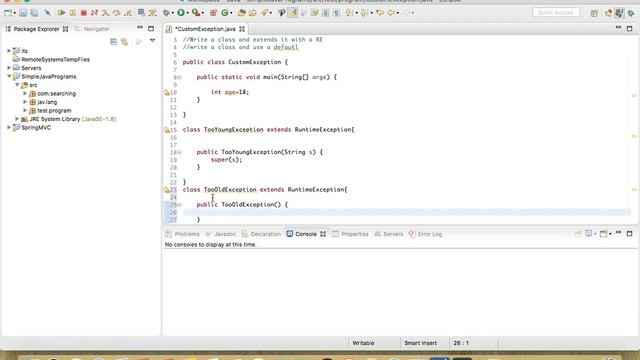This screenshot has width=640, height=360.
Task: Click Writable status bar entry
Action: (x=363, y=343)
